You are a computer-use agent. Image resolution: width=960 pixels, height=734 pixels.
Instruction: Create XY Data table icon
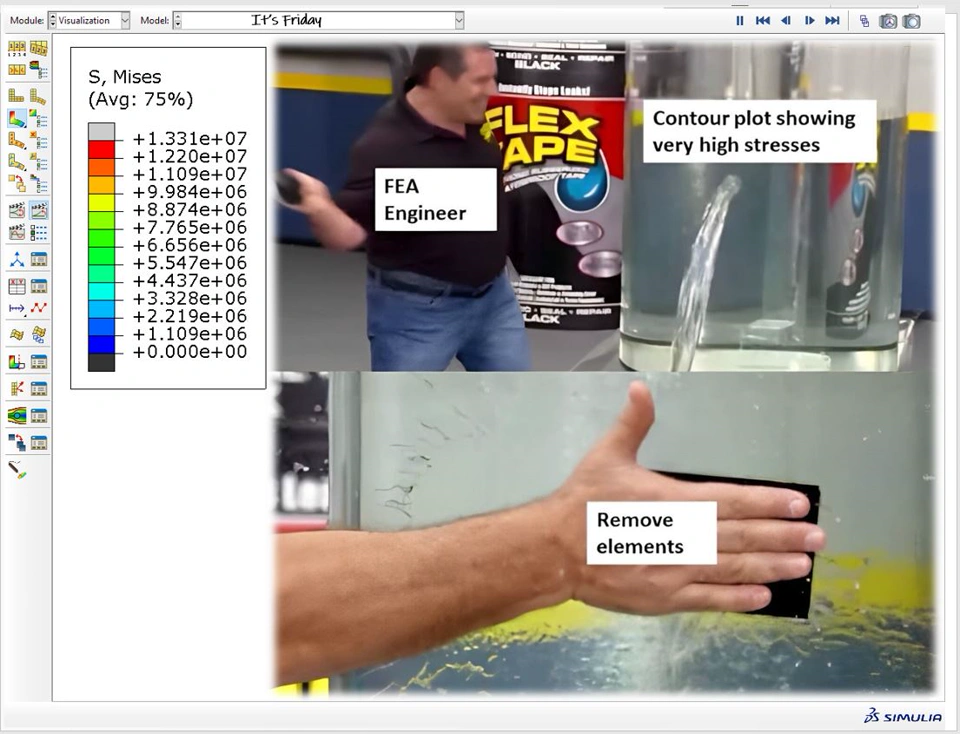click(17, 286)
